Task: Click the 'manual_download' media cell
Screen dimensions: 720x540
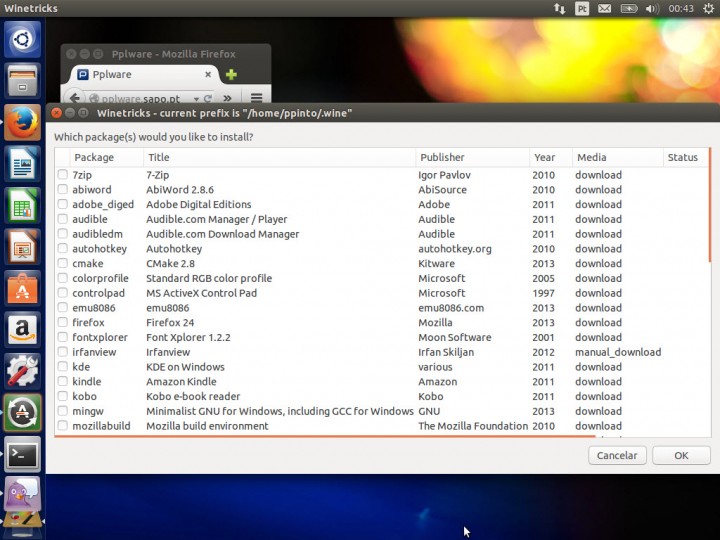Action: (618, 352)
